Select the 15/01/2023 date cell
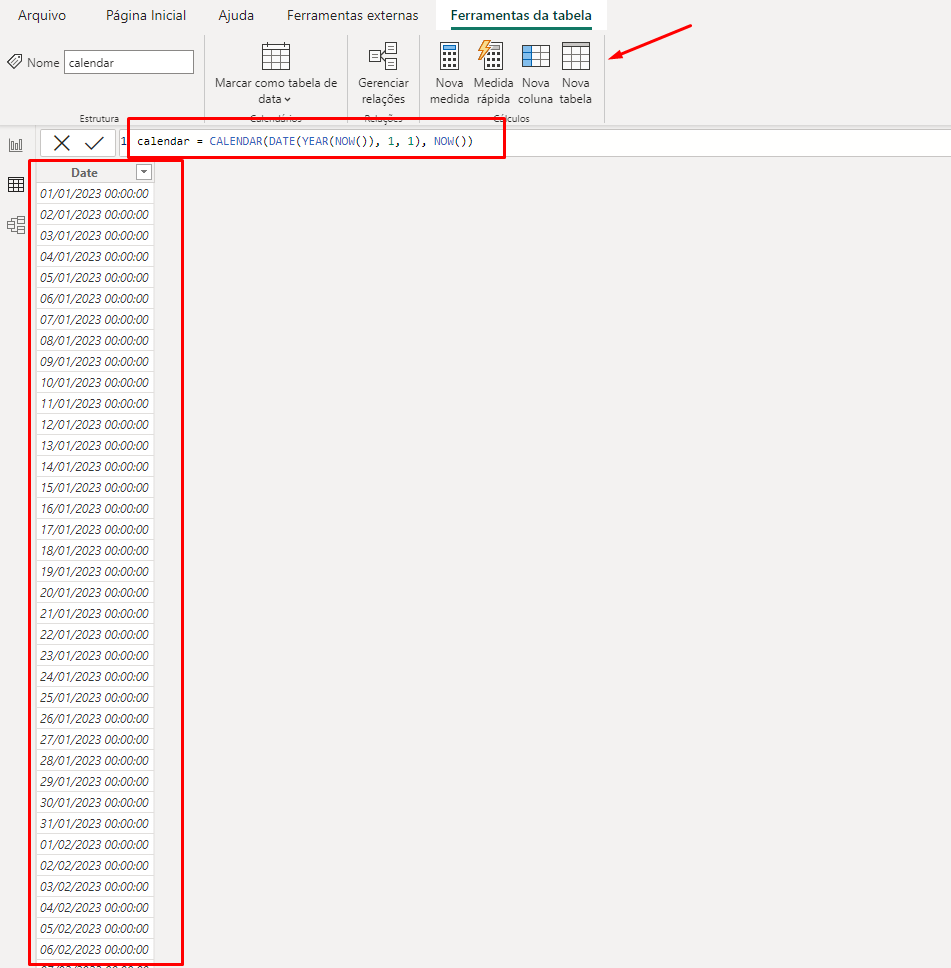Viewport: 951px width, 968px height. tap(94, 488)
